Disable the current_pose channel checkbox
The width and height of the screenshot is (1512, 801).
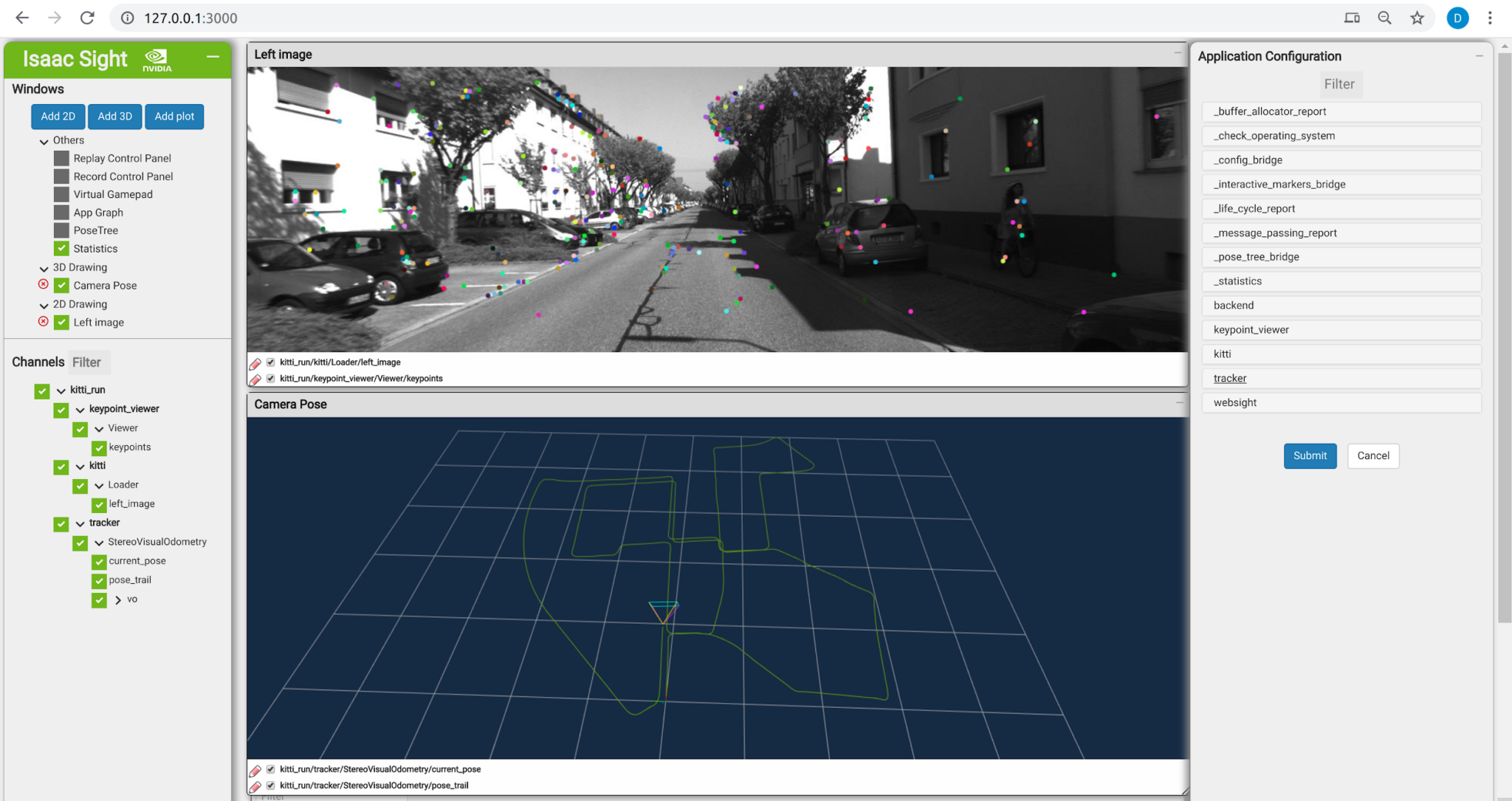(99, 561)
